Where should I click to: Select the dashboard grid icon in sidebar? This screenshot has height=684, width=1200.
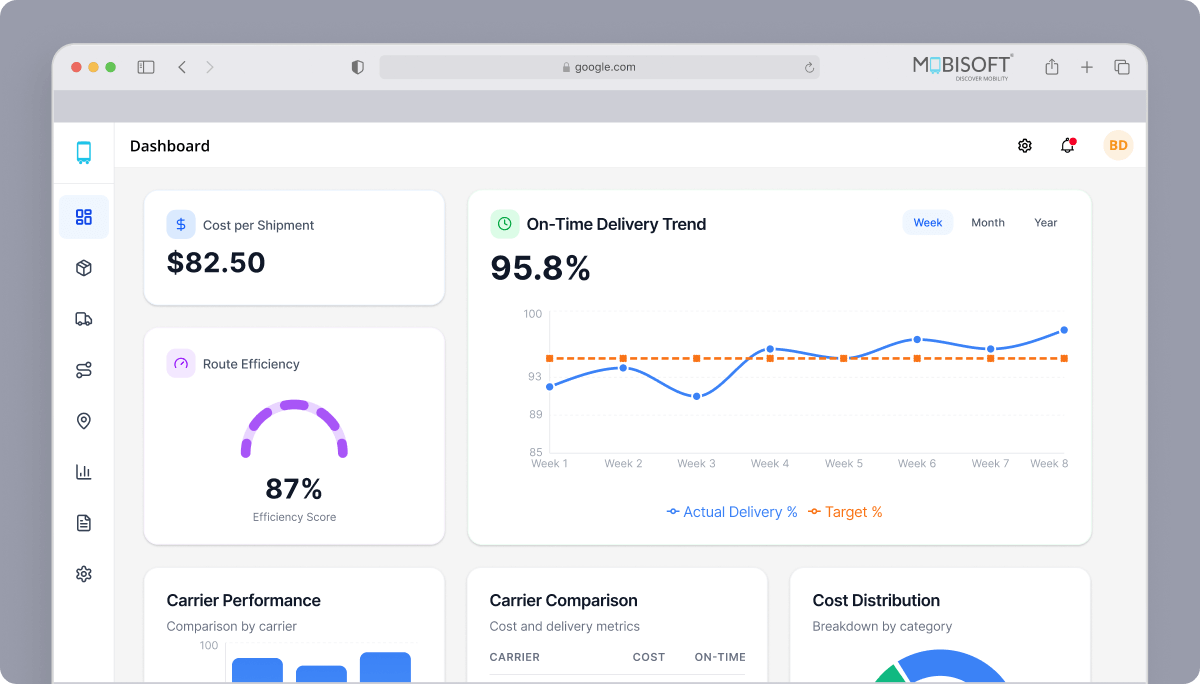point(84,217)
